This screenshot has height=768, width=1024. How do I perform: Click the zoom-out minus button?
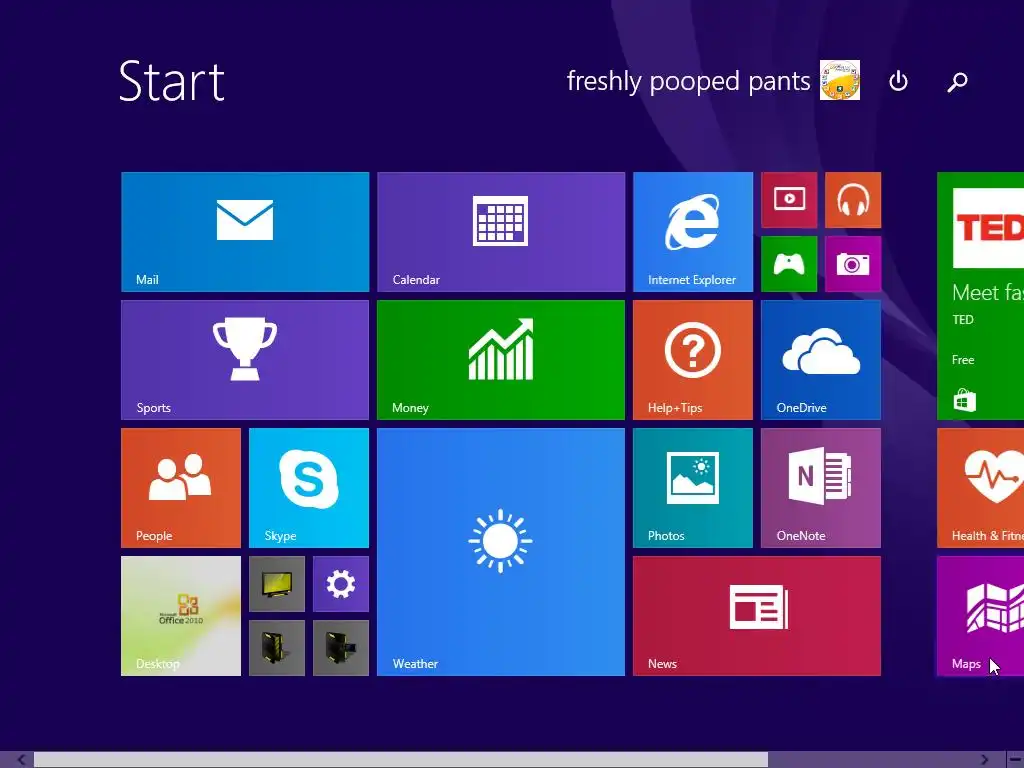coord(1015,760)
